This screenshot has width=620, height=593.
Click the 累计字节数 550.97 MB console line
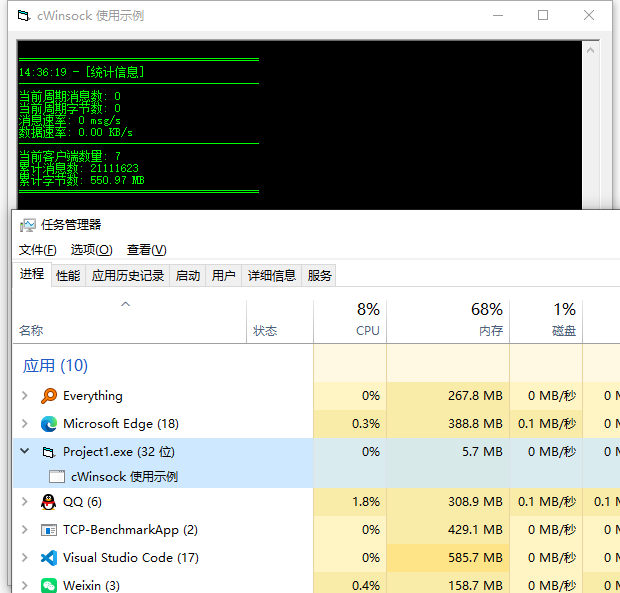pyautogui.click(x=82, y=181)
